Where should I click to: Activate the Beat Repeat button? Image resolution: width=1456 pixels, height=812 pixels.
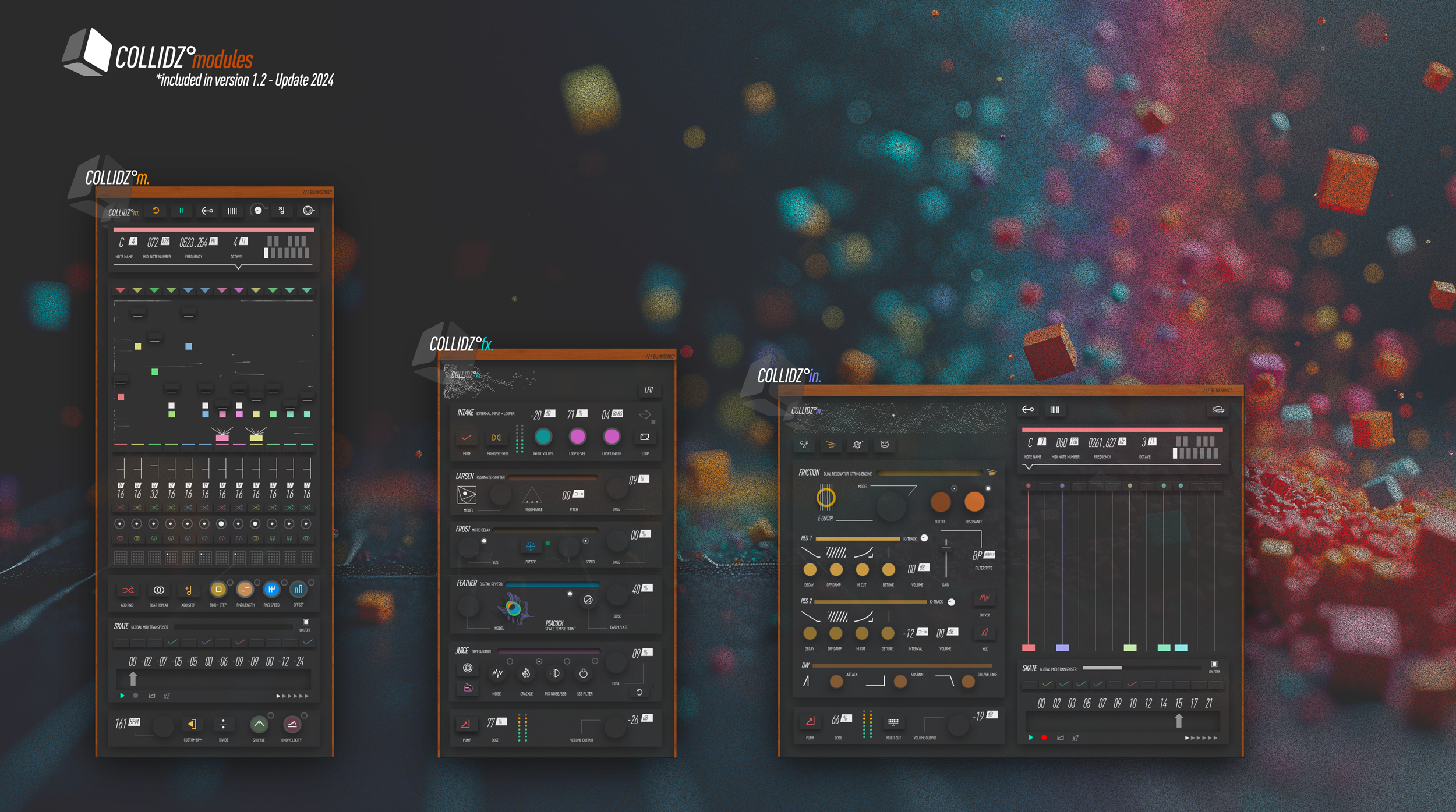(x=158, y=590)
